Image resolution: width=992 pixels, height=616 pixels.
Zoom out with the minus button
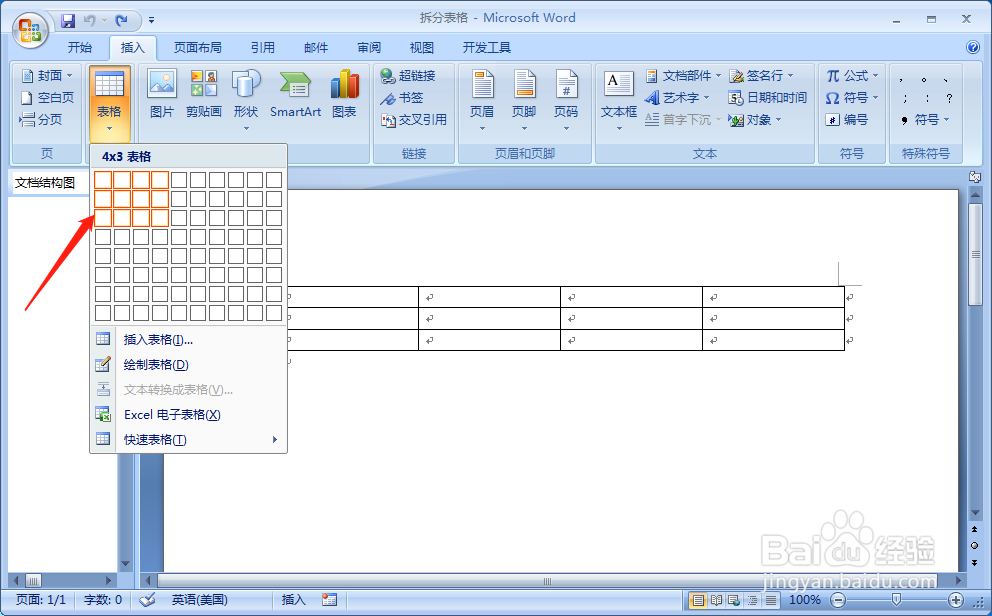coord(838,600)
